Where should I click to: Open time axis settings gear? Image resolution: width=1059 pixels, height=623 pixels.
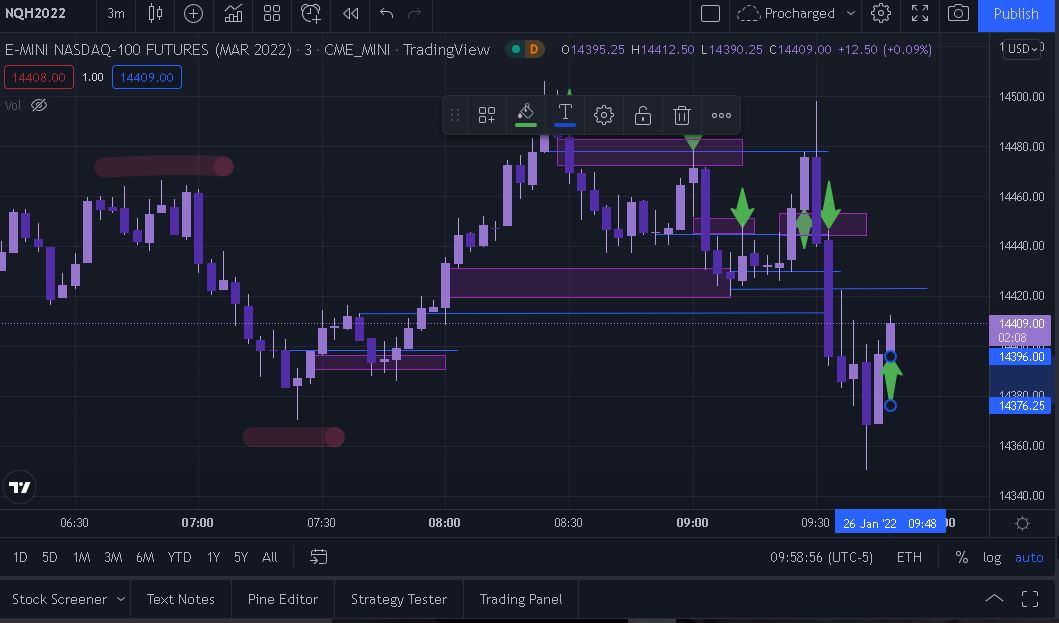1023,524
